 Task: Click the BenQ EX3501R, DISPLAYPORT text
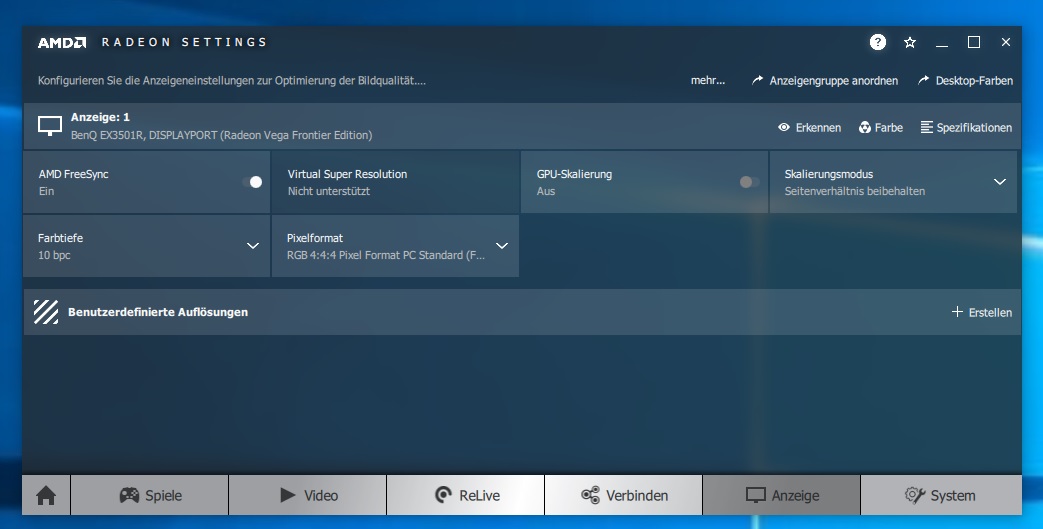(x=222, y=135)
